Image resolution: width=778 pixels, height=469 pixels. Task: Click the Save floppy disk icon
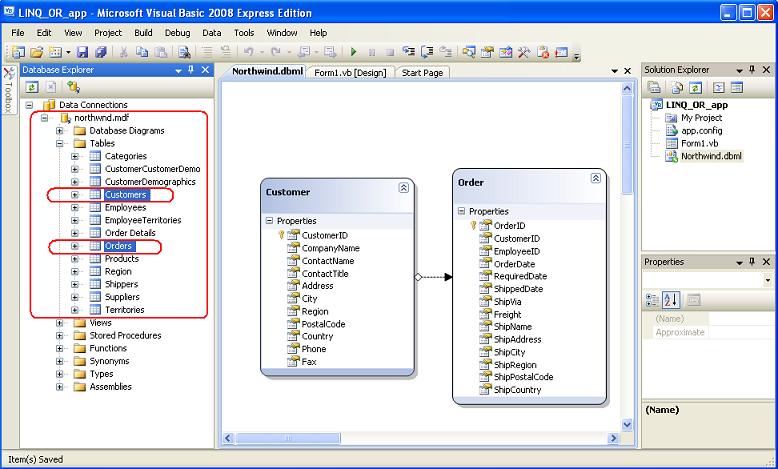(x=82, y=52)
